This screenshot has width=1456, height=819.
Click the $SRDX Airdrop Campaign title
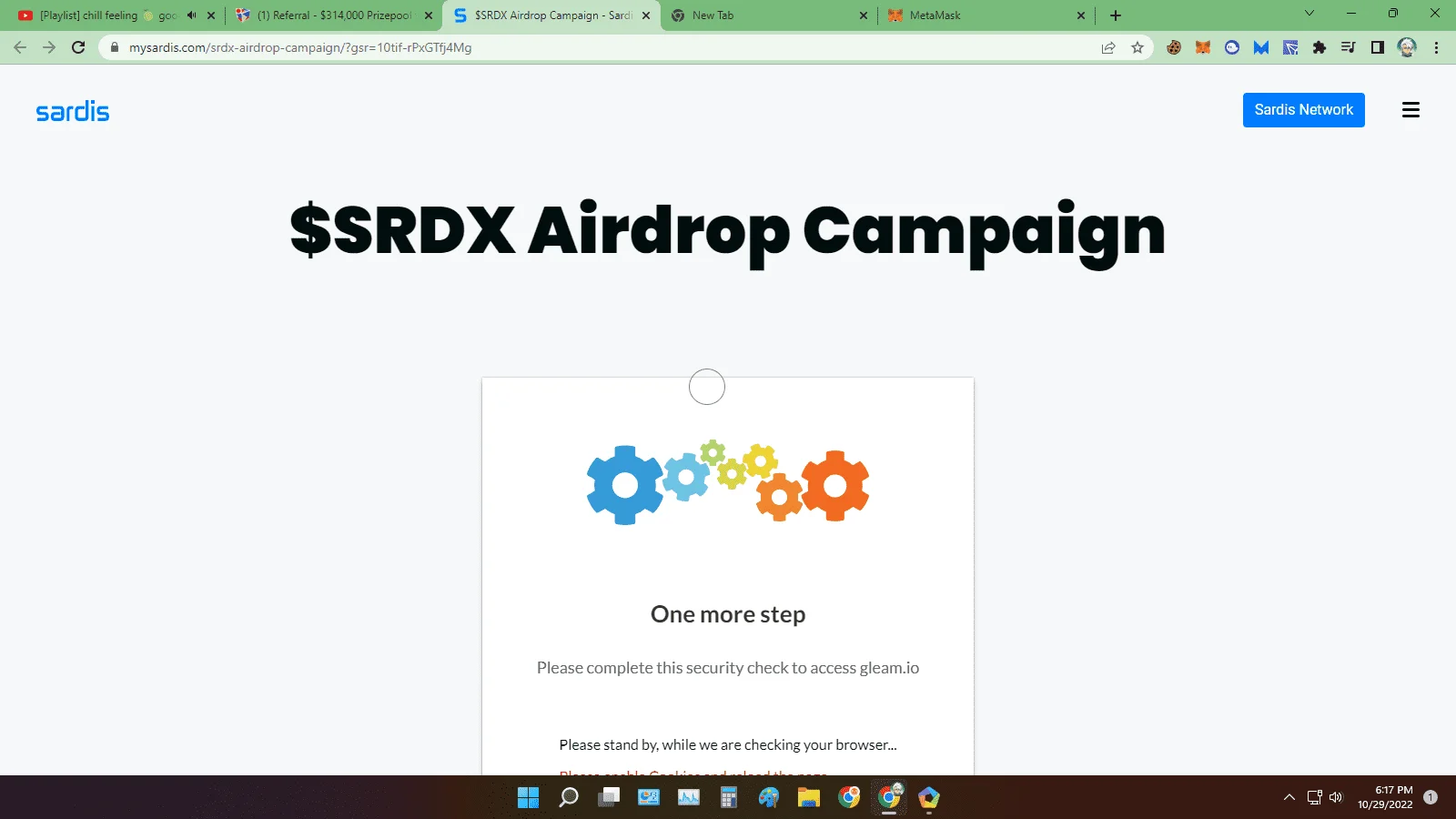click(728, 232)
